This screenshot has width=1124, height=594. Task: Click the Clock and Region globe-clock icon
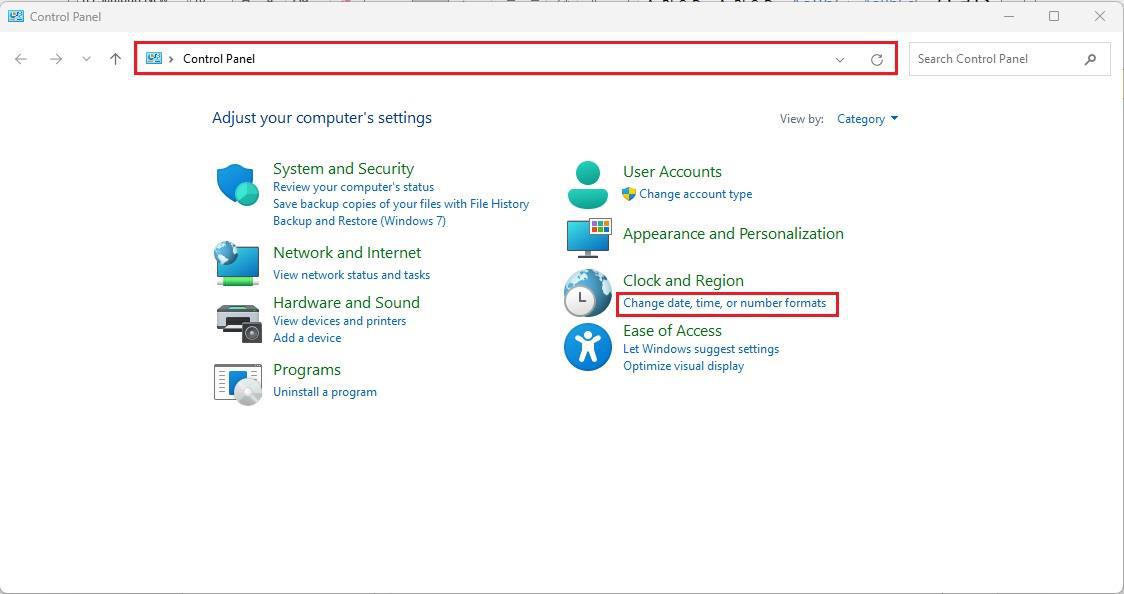click(587, 293)
